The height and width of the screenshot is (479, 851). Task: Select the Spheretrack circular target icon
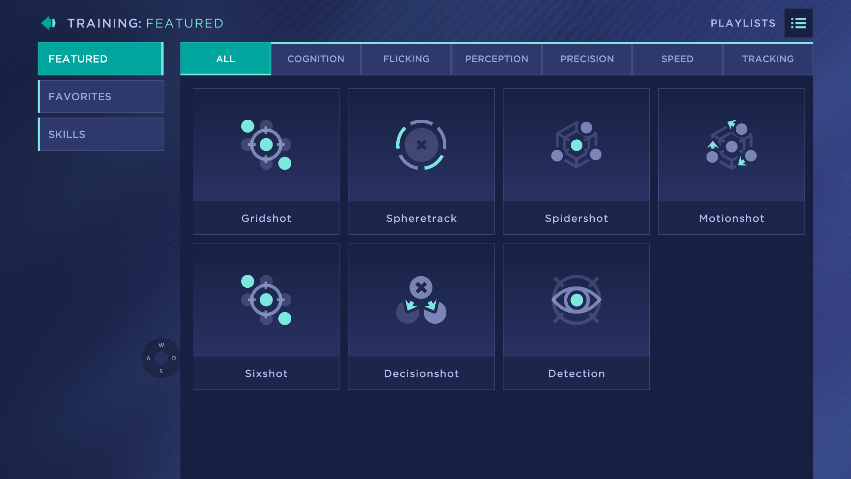point(421,145)
